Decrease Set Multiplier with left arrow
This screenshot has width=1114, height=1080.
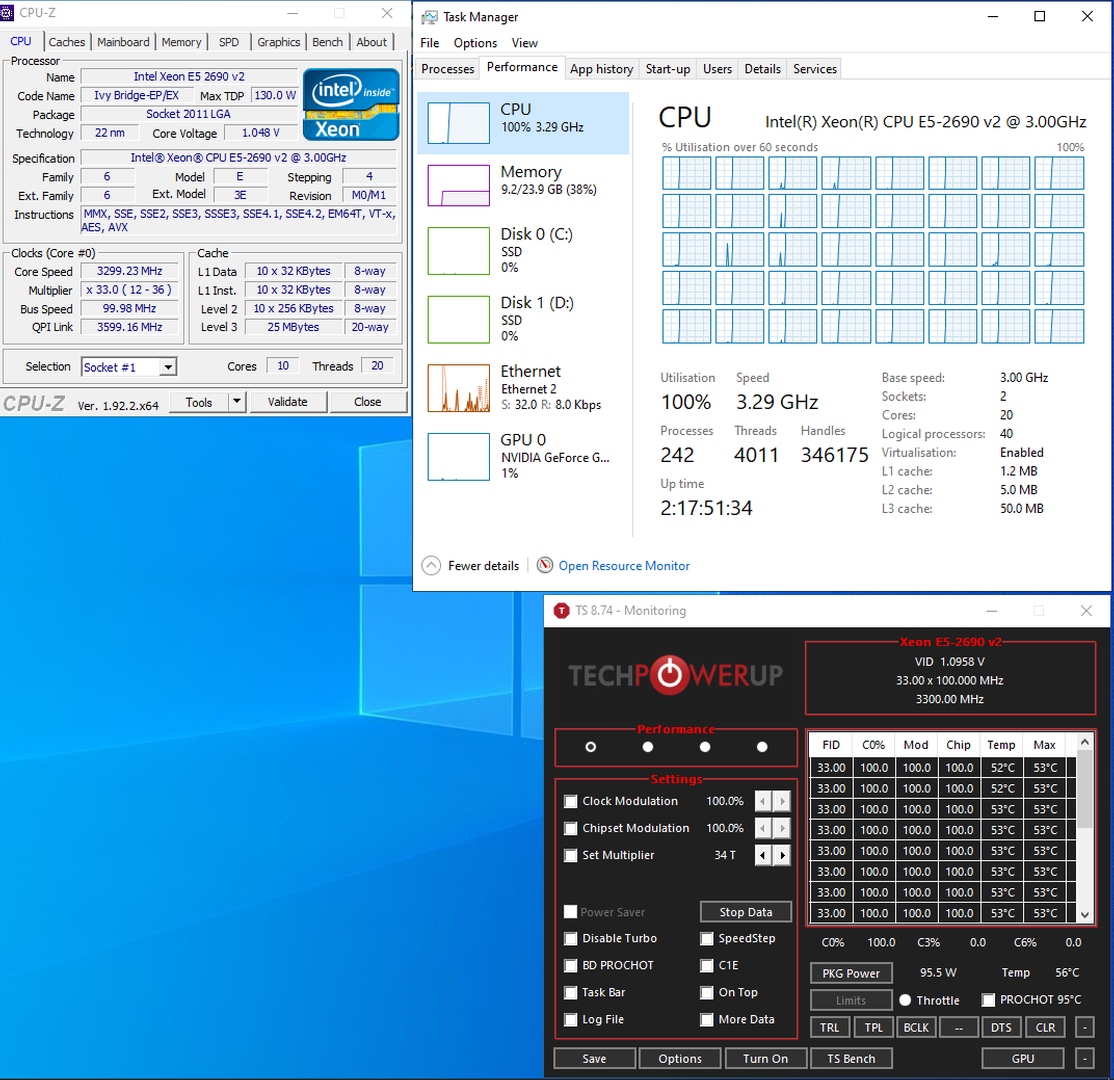point(763,855)
